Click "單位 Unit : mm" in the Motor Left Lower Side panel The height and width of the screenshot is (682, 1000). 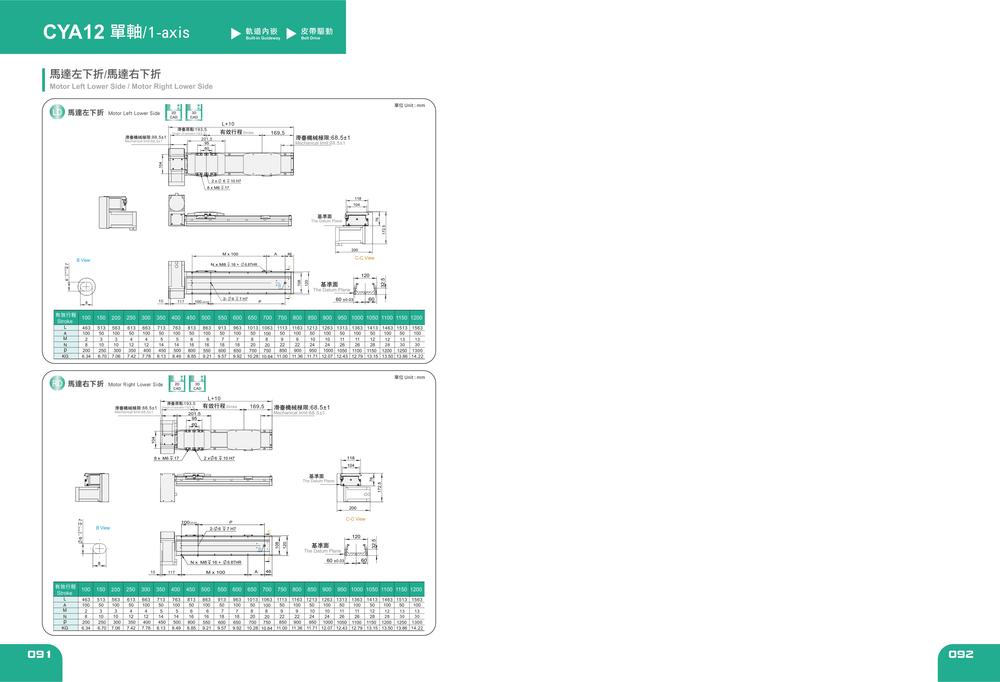[409, 105]
